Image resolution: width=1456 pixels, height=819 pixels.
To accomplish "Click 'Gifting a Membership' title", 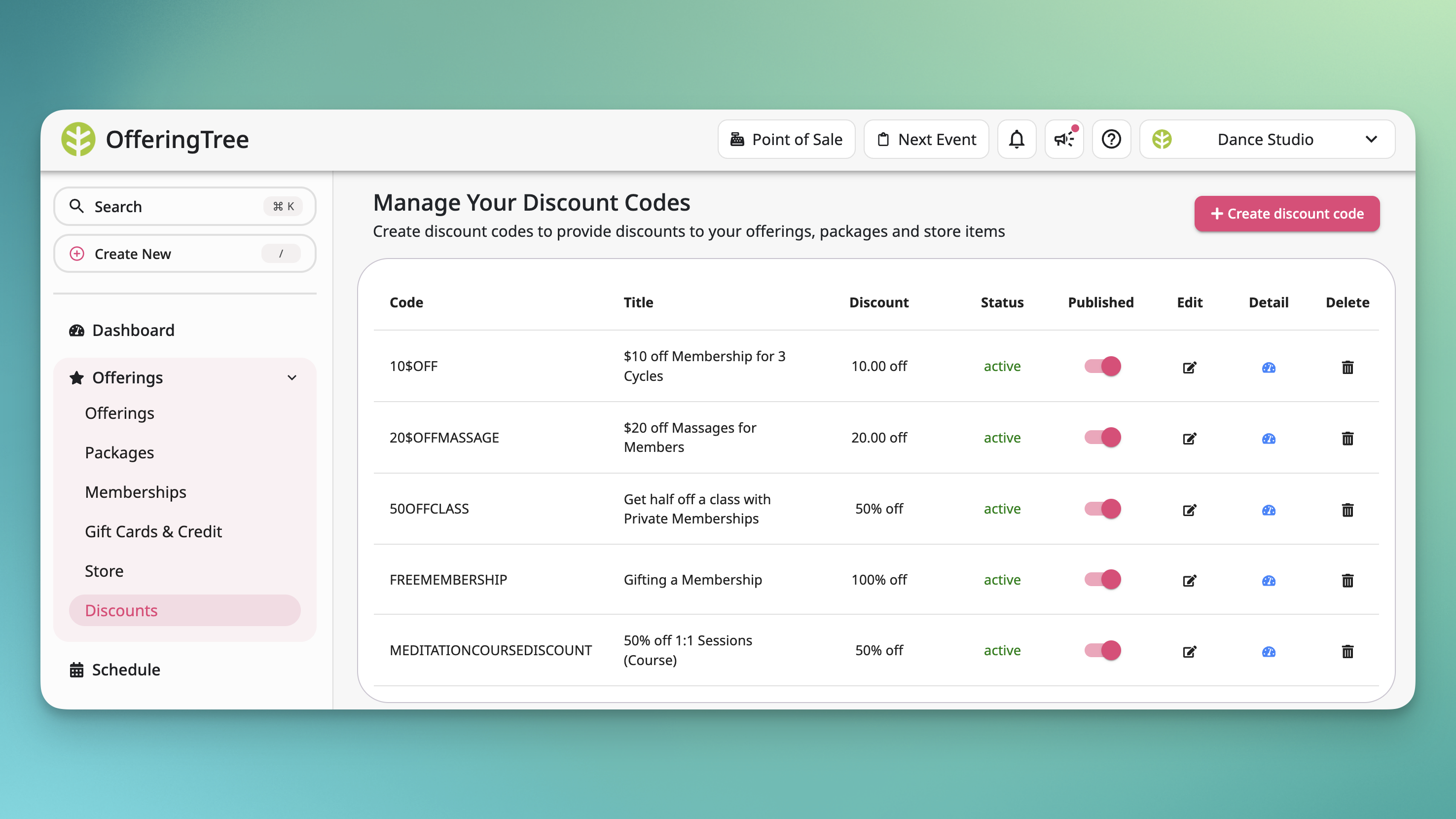I will click(692, 580).
